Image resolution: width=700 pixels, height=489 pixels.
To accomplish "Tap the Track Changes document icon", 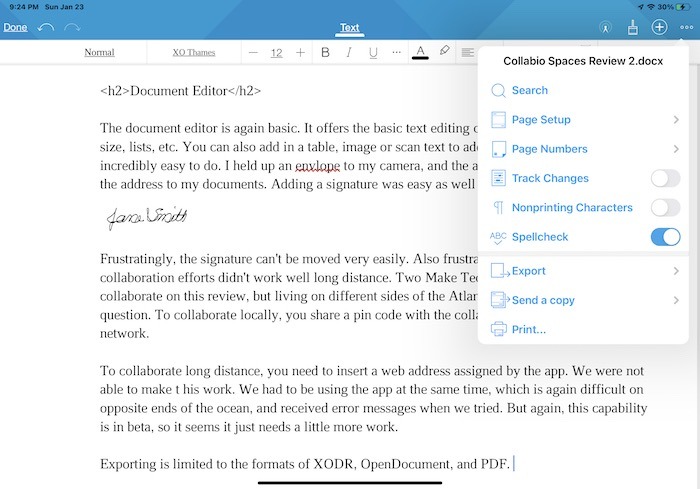I will click(498, 178).
